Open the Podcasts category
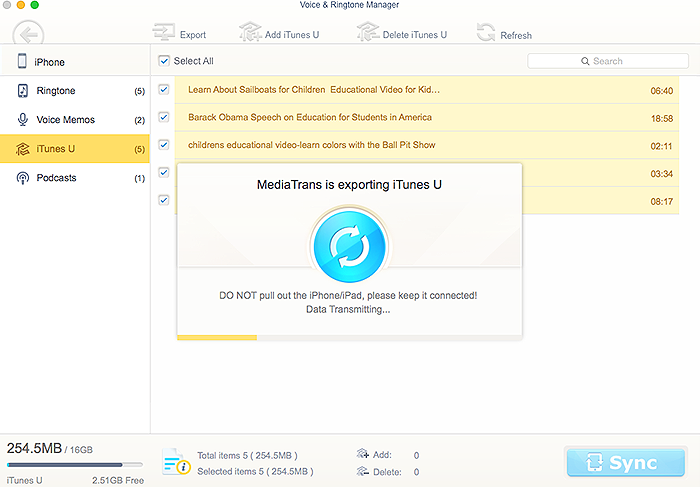This screenshot has height=487, width=700. tap(75, 178)
